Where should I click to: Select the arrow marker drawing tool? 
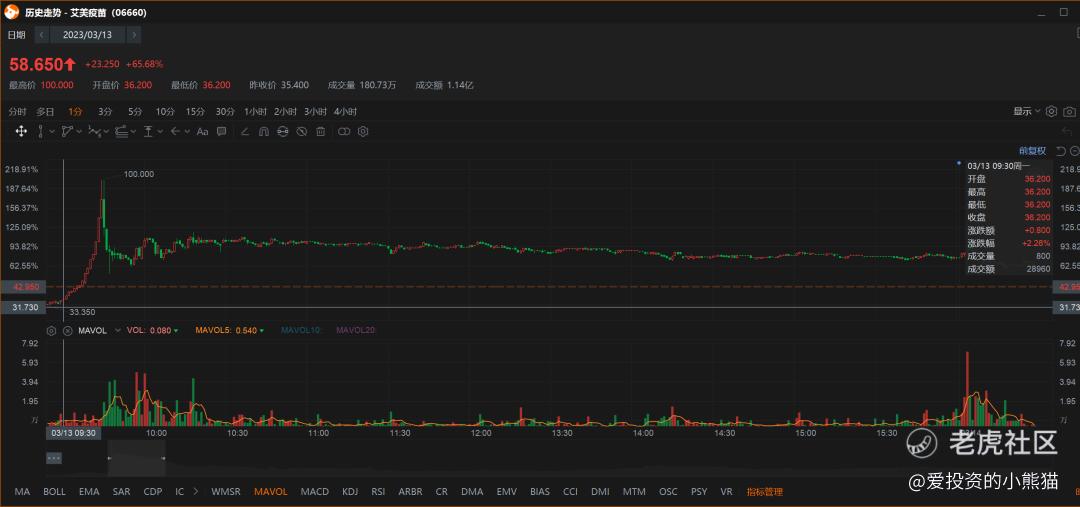point(175,132)
